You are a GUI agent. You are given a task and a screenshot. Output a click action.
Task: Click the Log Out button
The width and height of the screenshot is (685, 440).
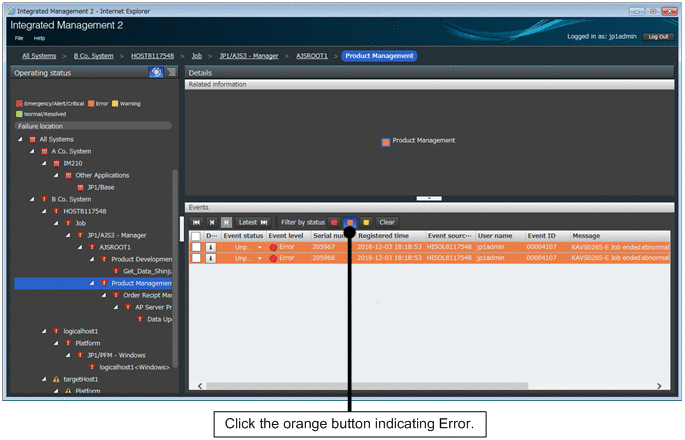click(657, 36)
